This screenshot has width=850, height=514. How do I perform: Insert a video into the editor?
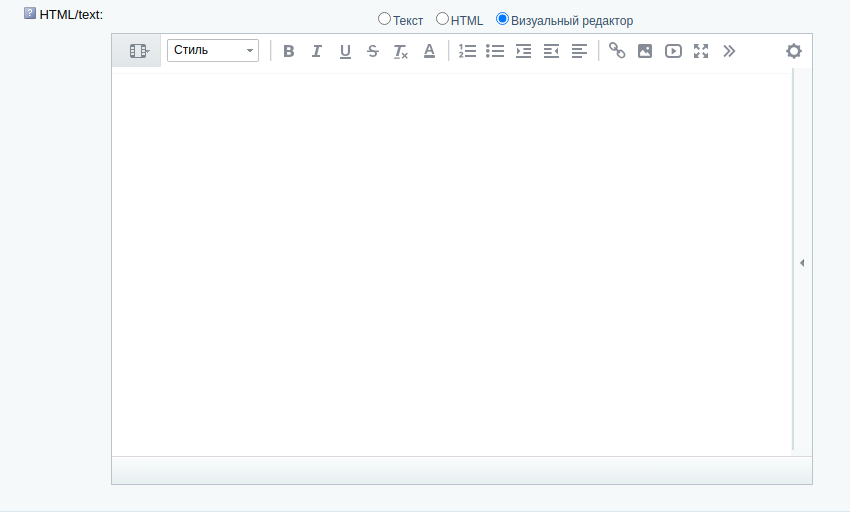[673, 51]
